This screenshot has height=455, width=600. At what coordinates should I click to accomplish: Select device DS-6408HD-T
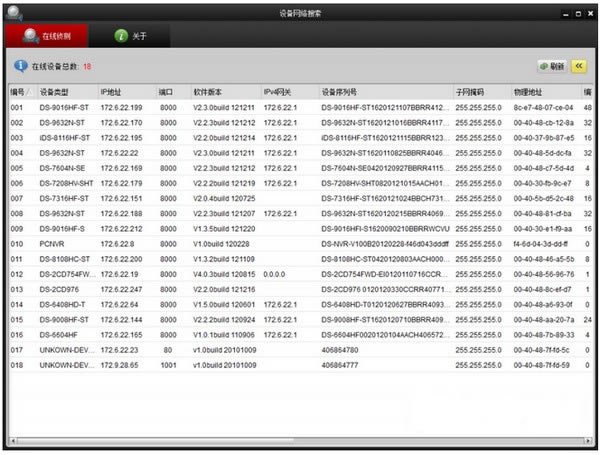click(62, 305)
